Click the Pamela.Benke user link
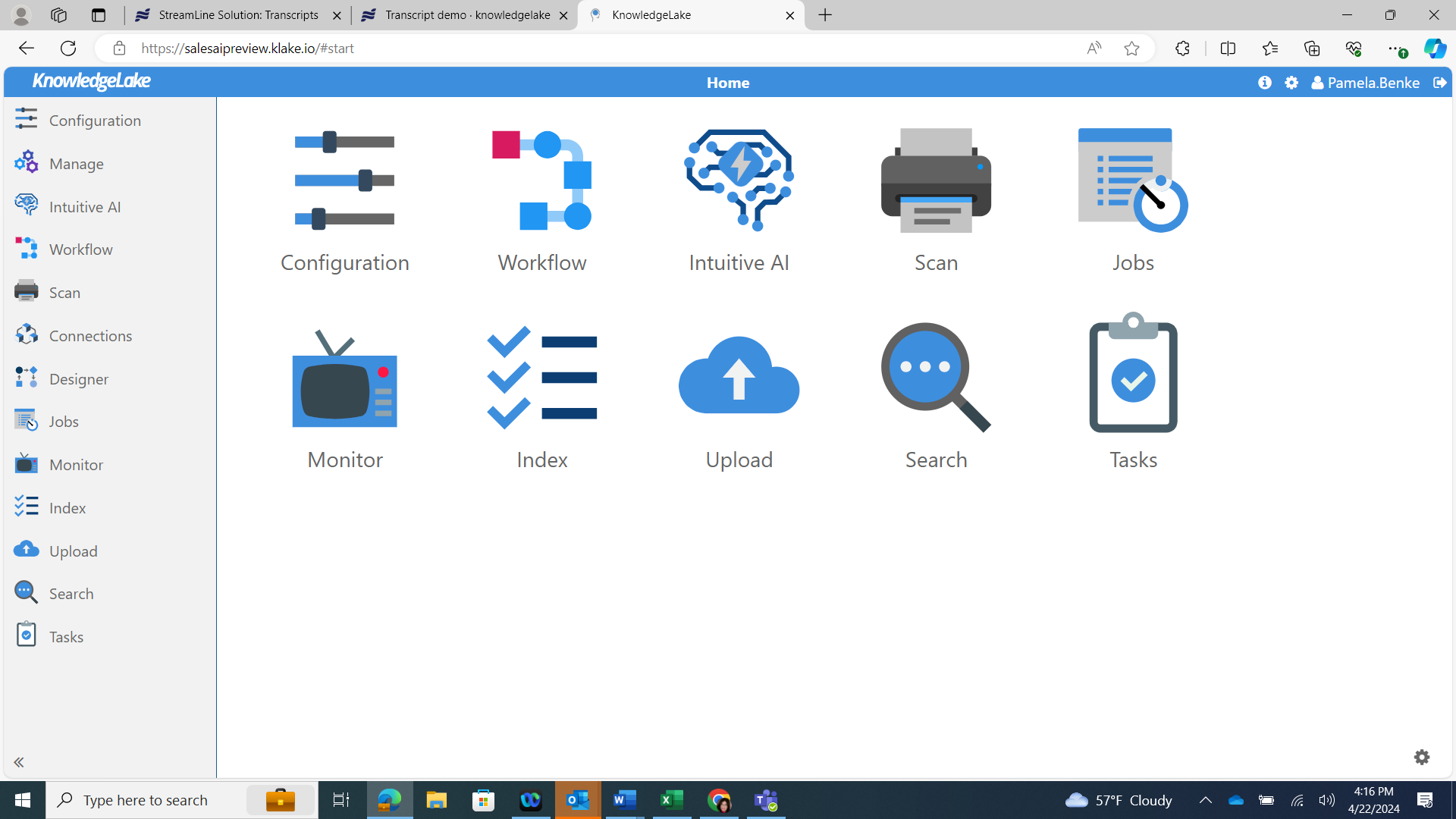Image resolution: width=1456 pixels, height=819 pixels. [x=1373, y=83]
